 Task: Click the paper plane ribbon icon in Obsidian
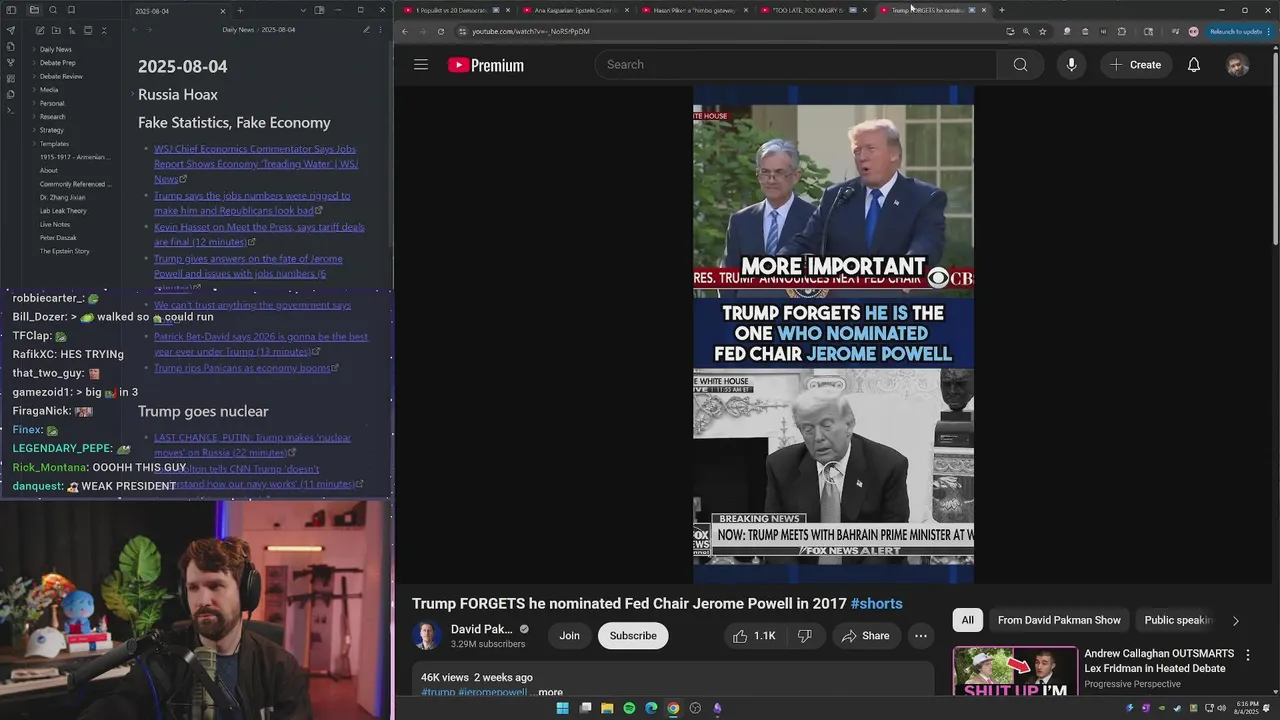[11, 30]
